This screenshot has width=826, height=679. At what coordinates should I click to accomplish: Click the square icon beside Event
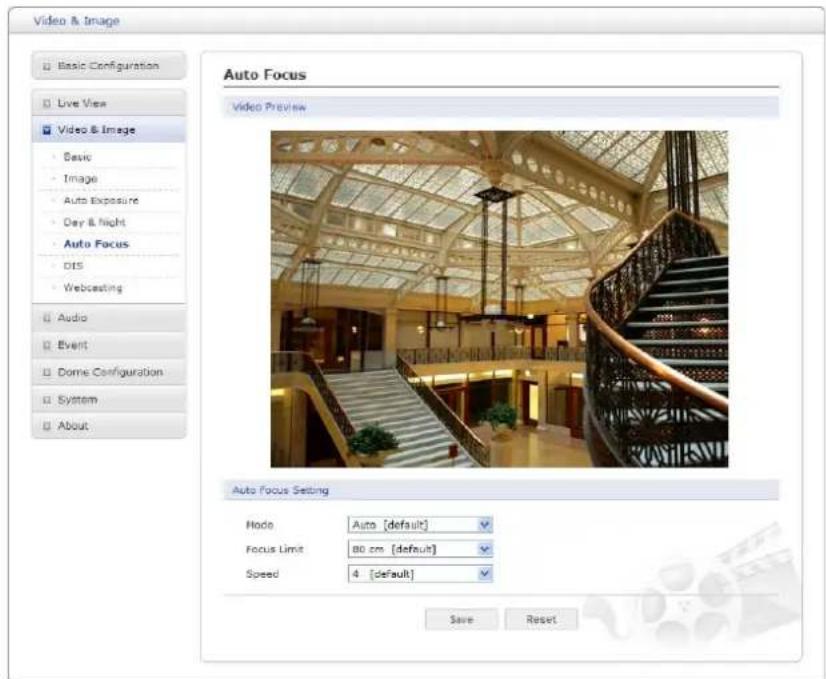click(x=46, y=346)
